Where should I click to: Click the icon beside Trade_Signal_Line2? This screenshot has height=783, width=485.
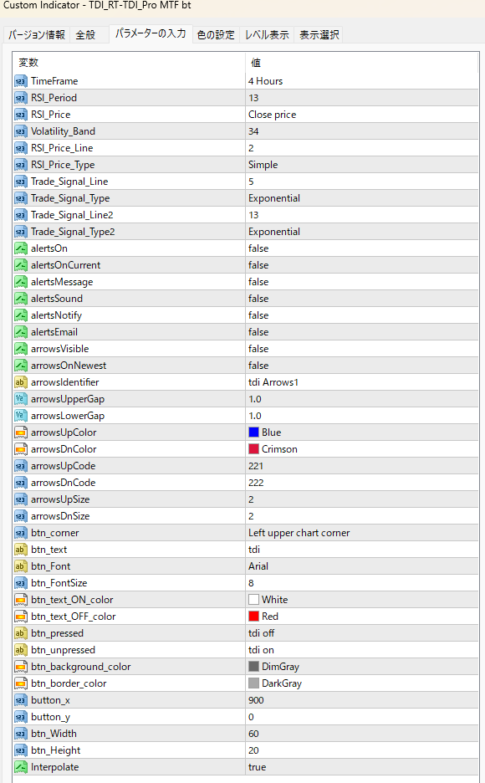tap(20, 215)
